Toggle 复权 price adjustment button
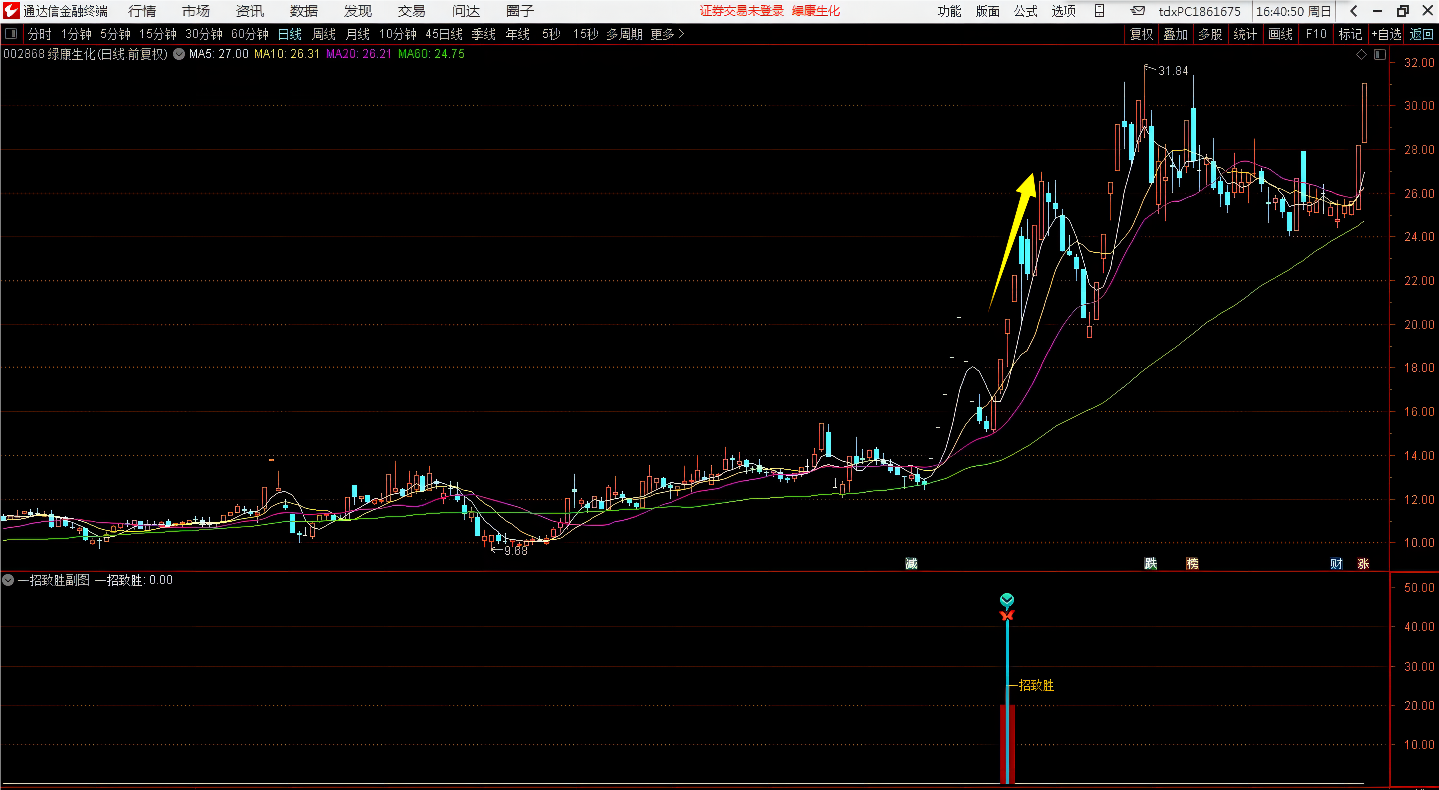This screenshot has height=790, width=1439. pyautogui.click(x=1141, y=34)
